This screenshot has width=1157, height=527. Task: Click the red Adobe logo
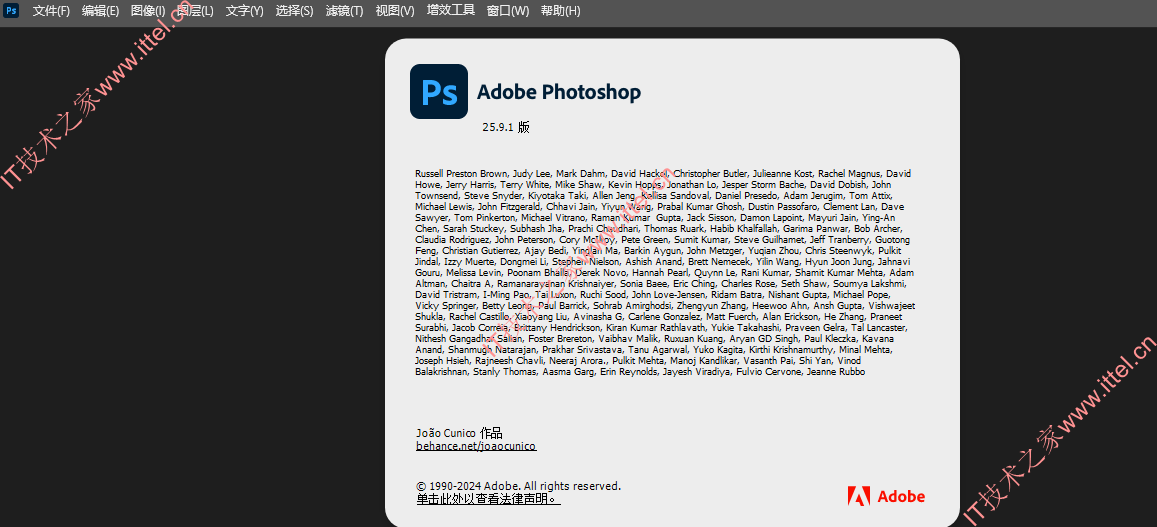point(886,496)
